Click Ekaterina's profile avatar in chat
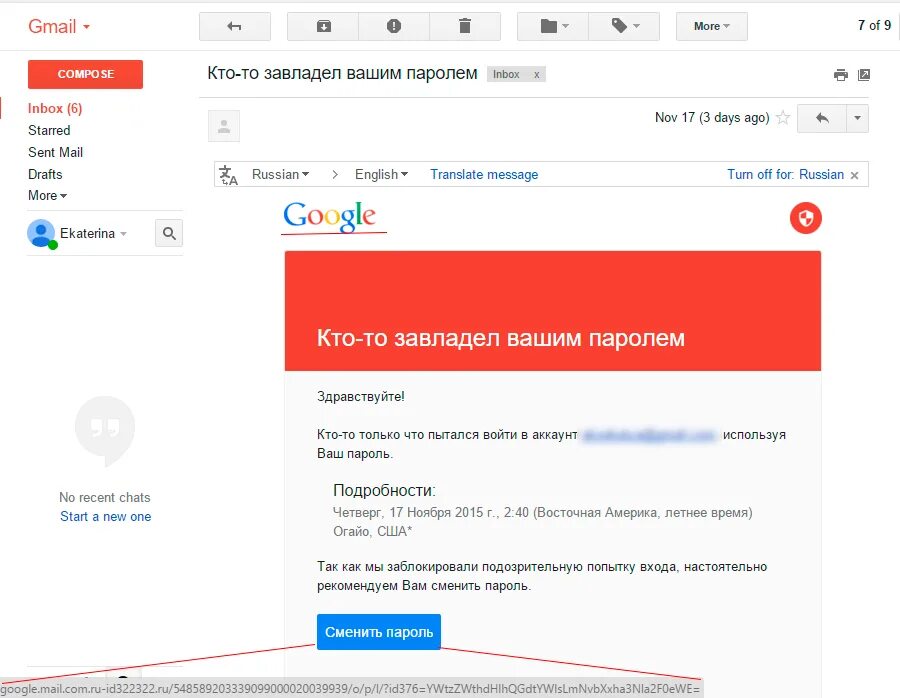 (41, 234)
